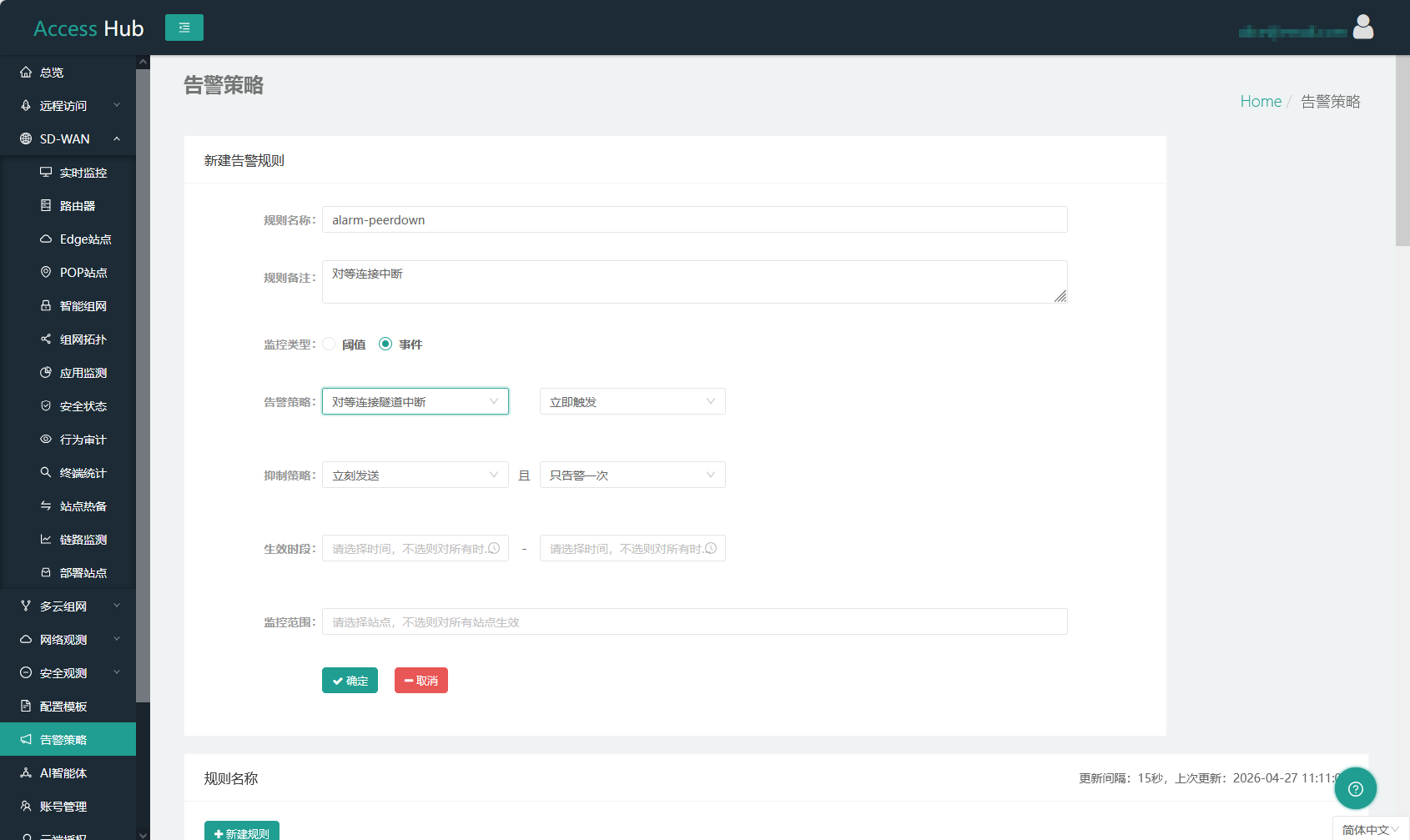Open the floating help question-mark button
This screenshot has width=1410, height=840.
pyautogui.click(x=1356, y=788)
